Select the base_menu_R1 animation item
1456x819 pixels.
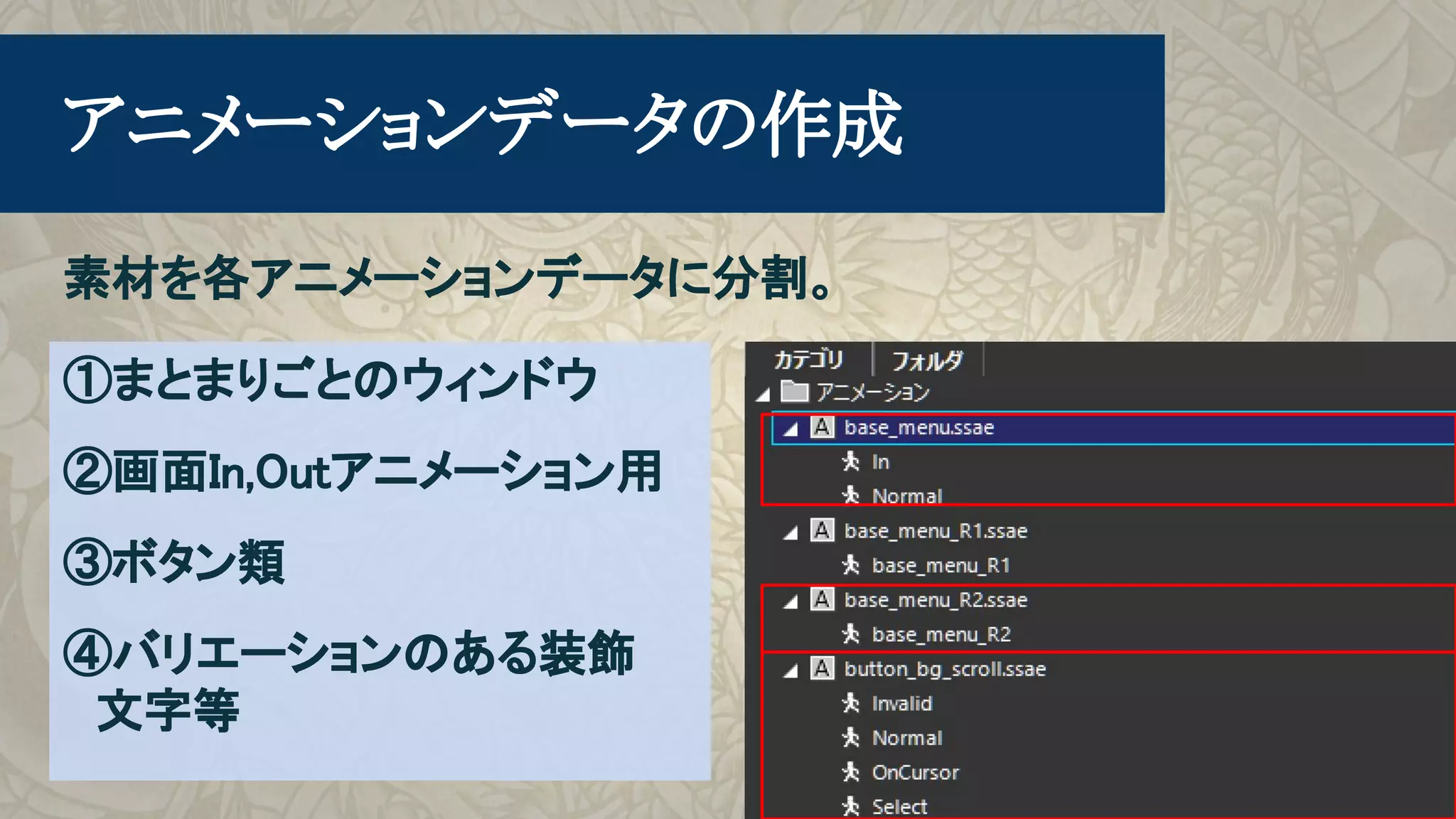[941, 565]
